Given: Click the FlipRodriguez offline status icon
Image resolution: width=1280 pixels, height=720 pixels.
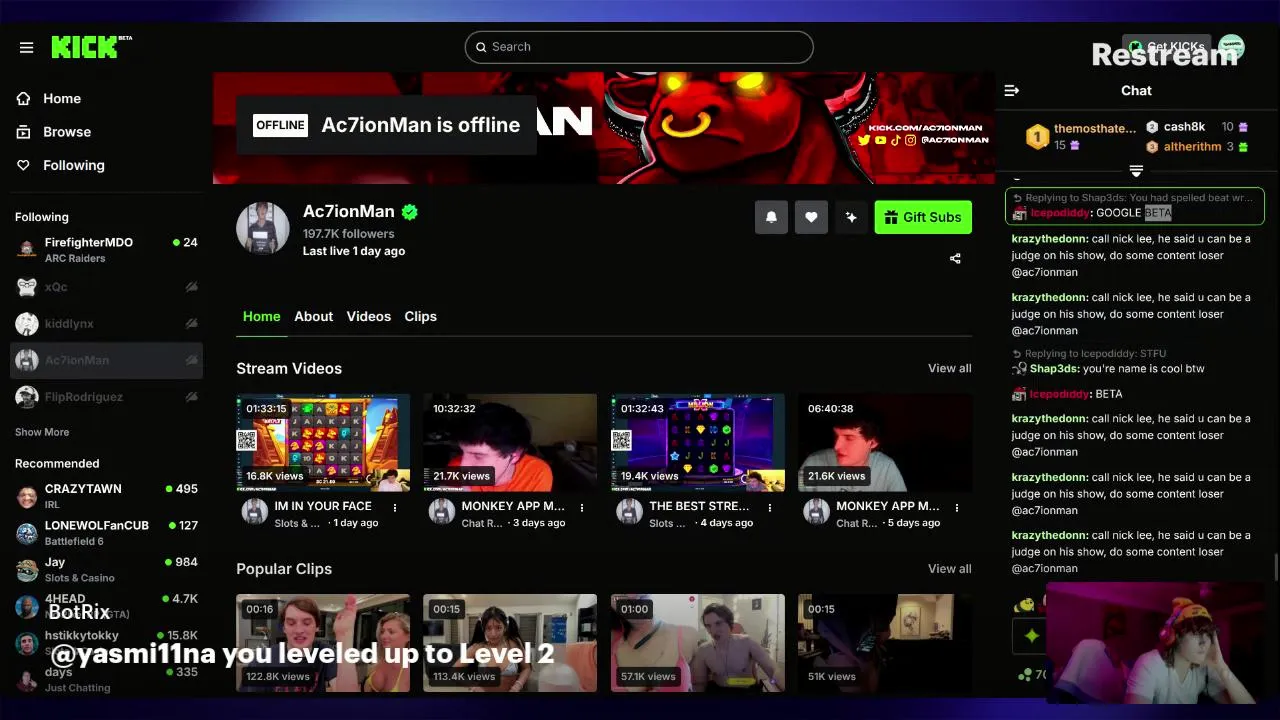Looking at the screenshot, I should tap(191, 397).
